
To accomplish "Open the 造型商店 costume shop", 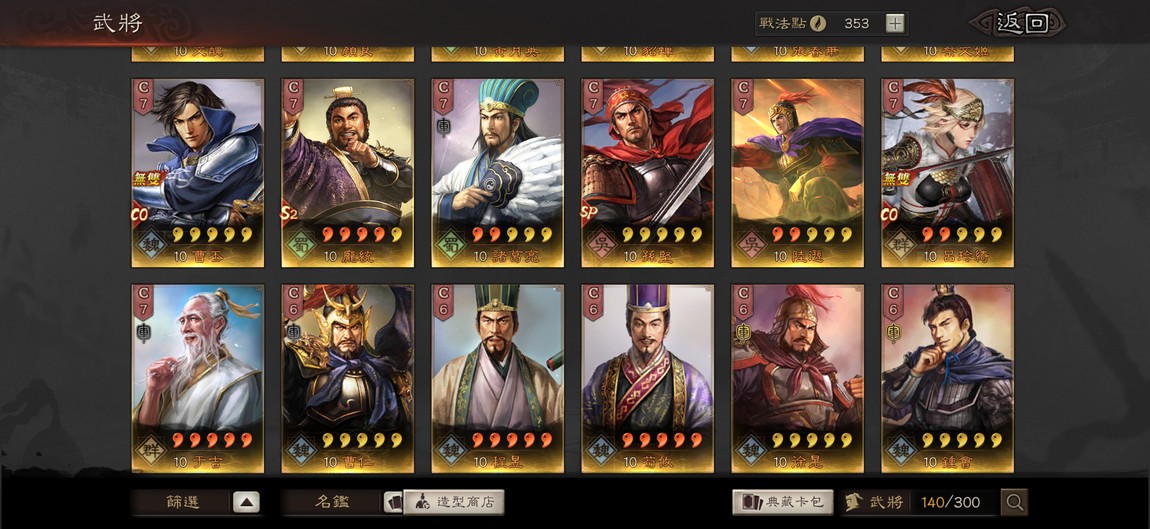I will 454,503.
